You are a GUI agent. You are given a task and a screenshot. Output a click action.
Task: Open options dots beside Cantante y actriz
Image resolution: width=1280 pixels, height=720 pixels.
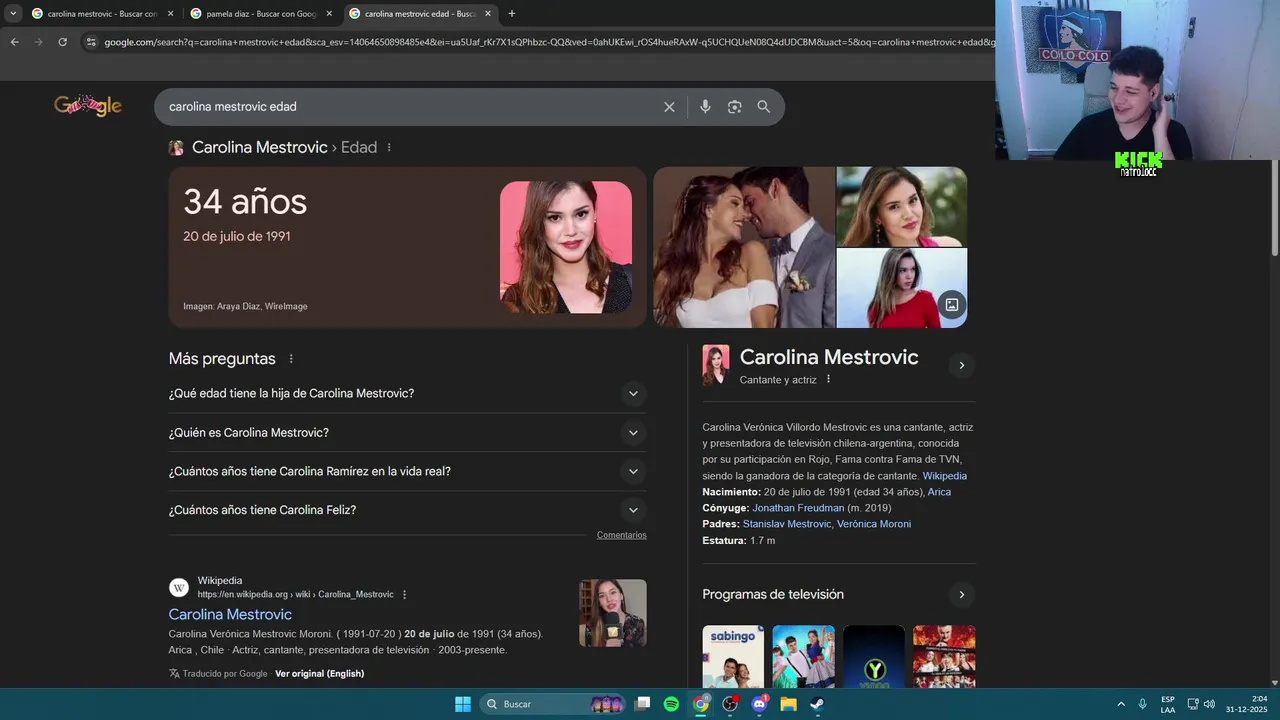click(x=828, y=379)
